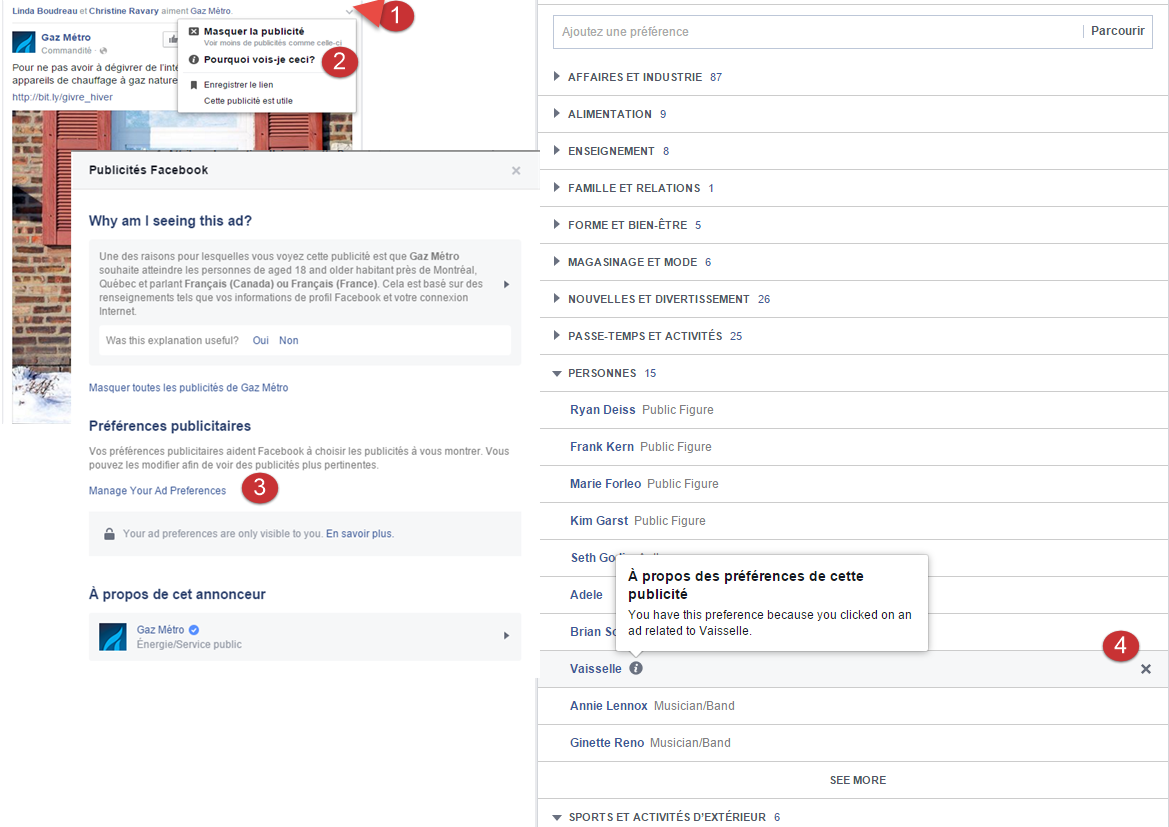Remove the Vaisselle preference with X icon
This screenshot has height=827, width=1169.
1146,669
